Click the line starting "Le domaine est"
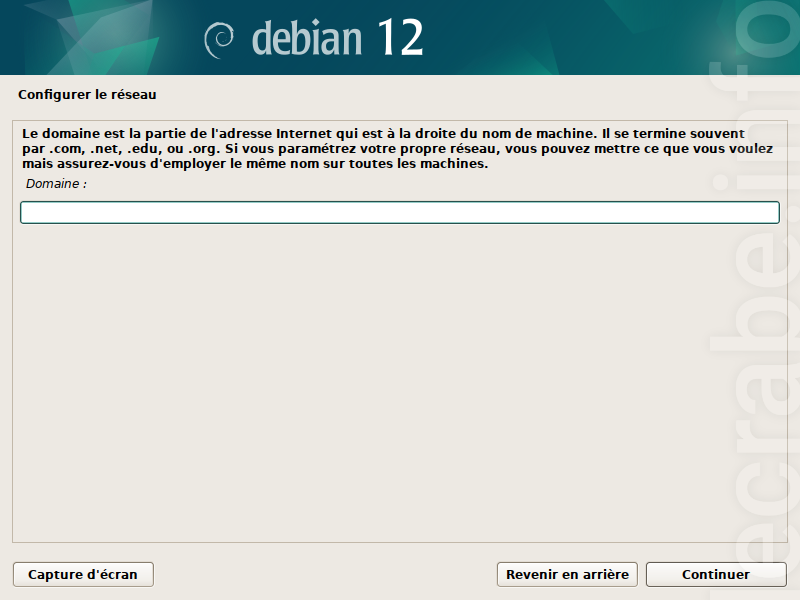Viewport: 800px width, 600px height. [x=383, y=134]
